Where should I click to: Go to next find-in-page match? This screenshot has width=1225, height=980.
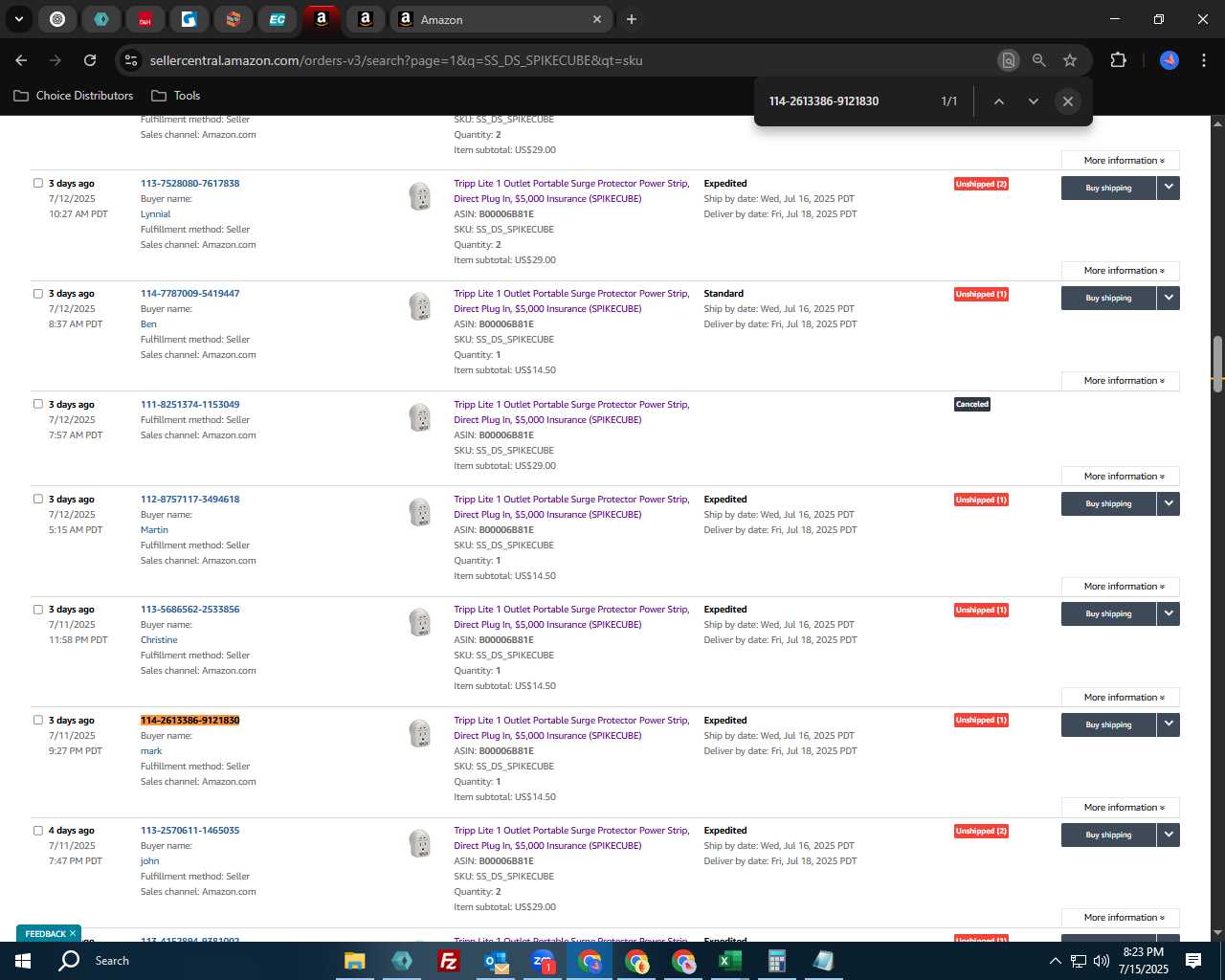[1034, 101]
